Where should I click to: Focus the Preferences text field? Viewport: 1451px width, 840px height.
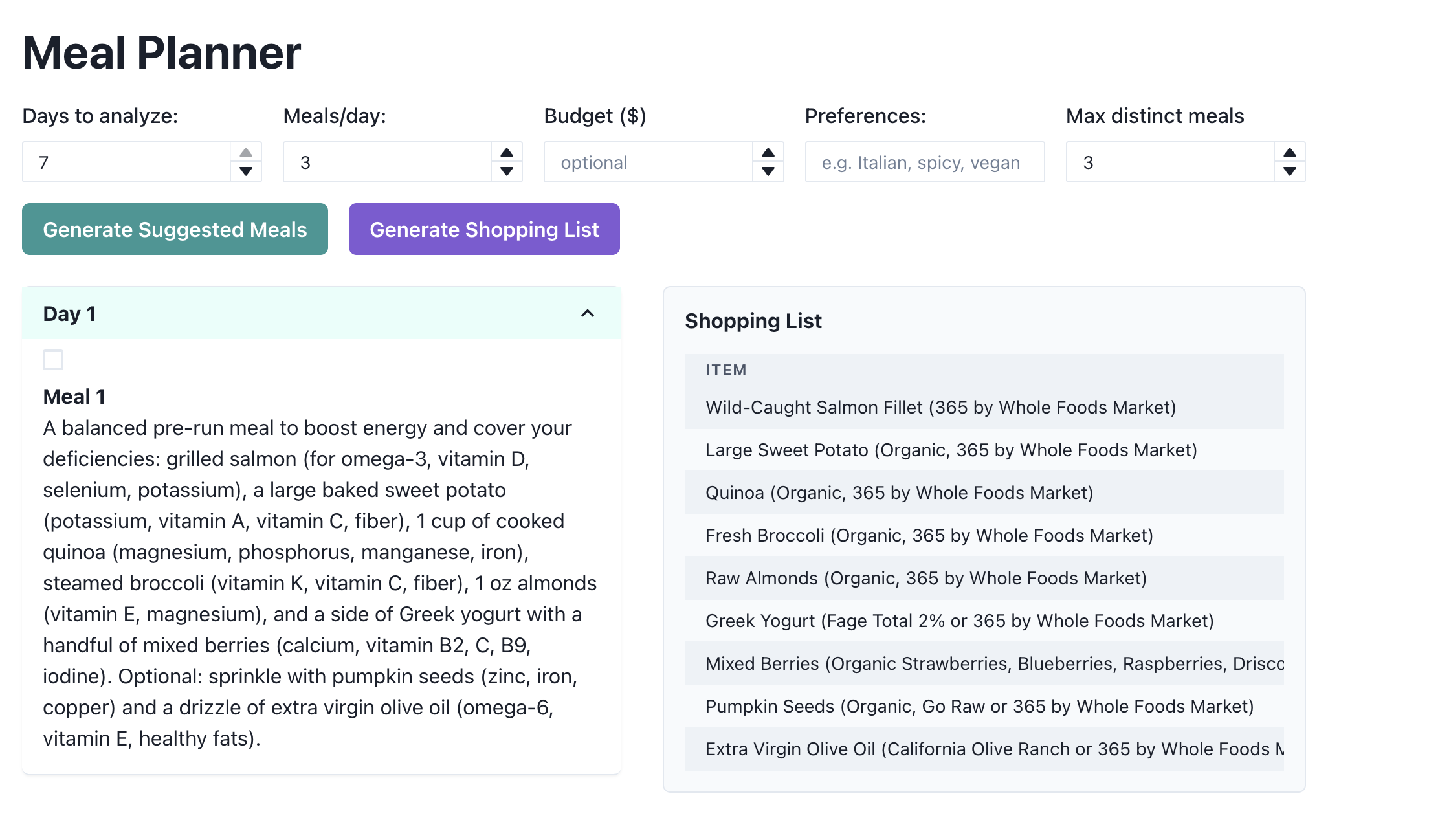tap(924, 162)
